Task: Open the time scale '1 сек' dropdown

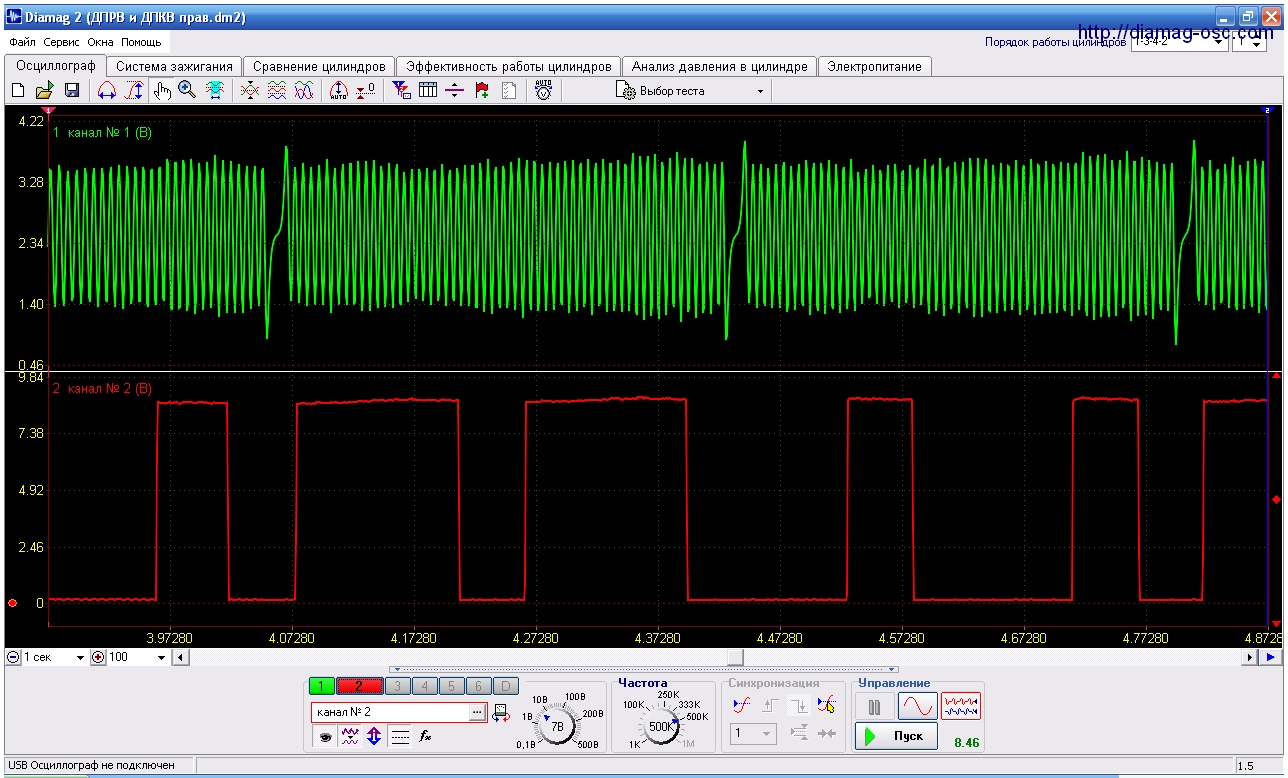Action: (54, 657)
